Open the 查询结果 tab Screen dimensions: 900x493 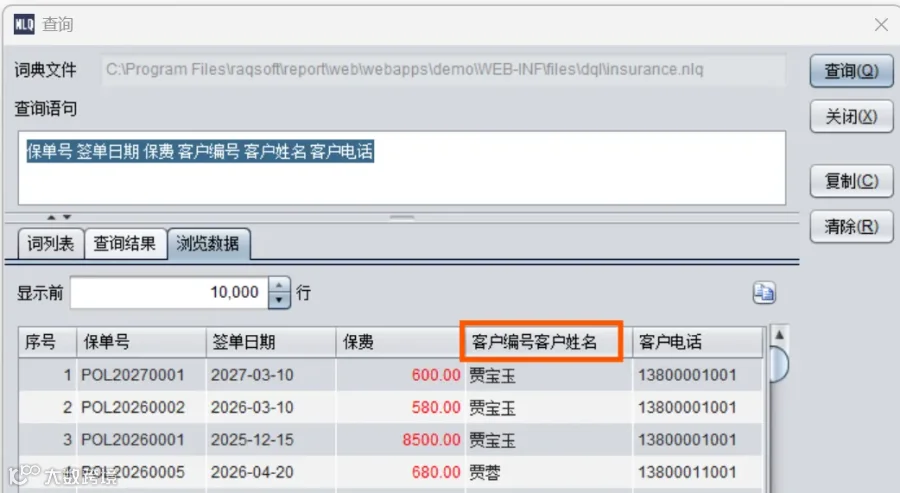125,244
